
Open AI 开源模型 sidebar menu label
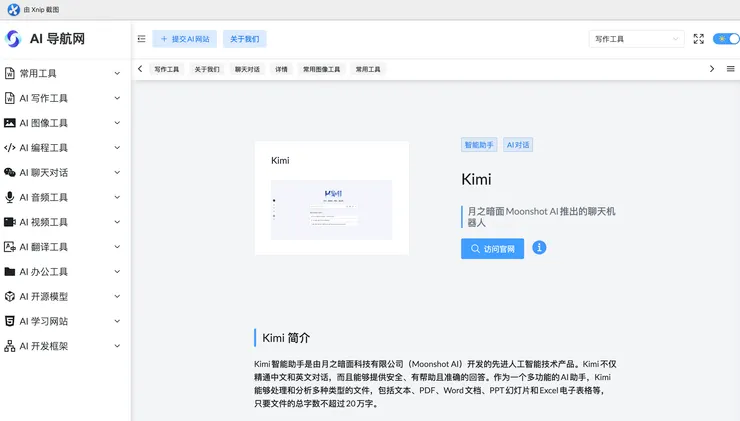coord(44,296)
